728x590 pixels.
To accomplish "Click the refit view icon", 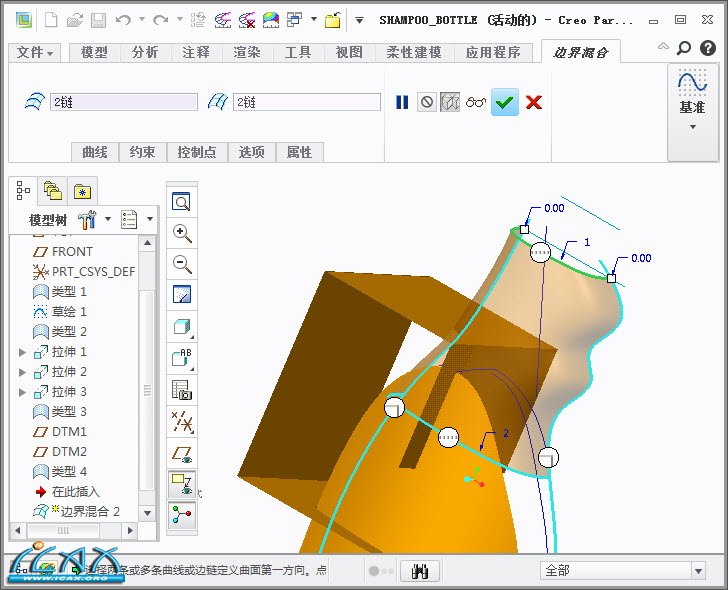I will pyautogui.click(x=182, y=202).
